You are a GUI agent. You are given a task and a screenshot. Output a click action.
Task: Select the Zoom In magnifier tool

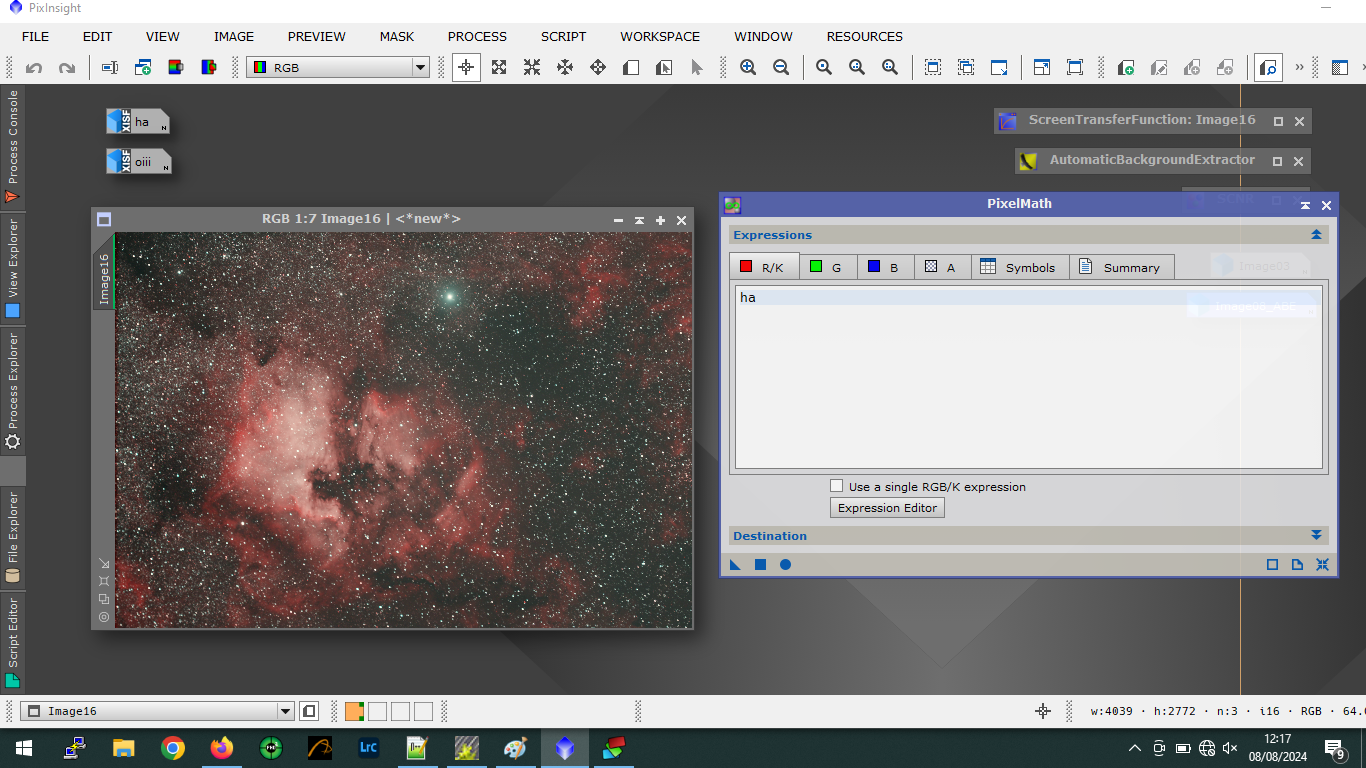748,67
